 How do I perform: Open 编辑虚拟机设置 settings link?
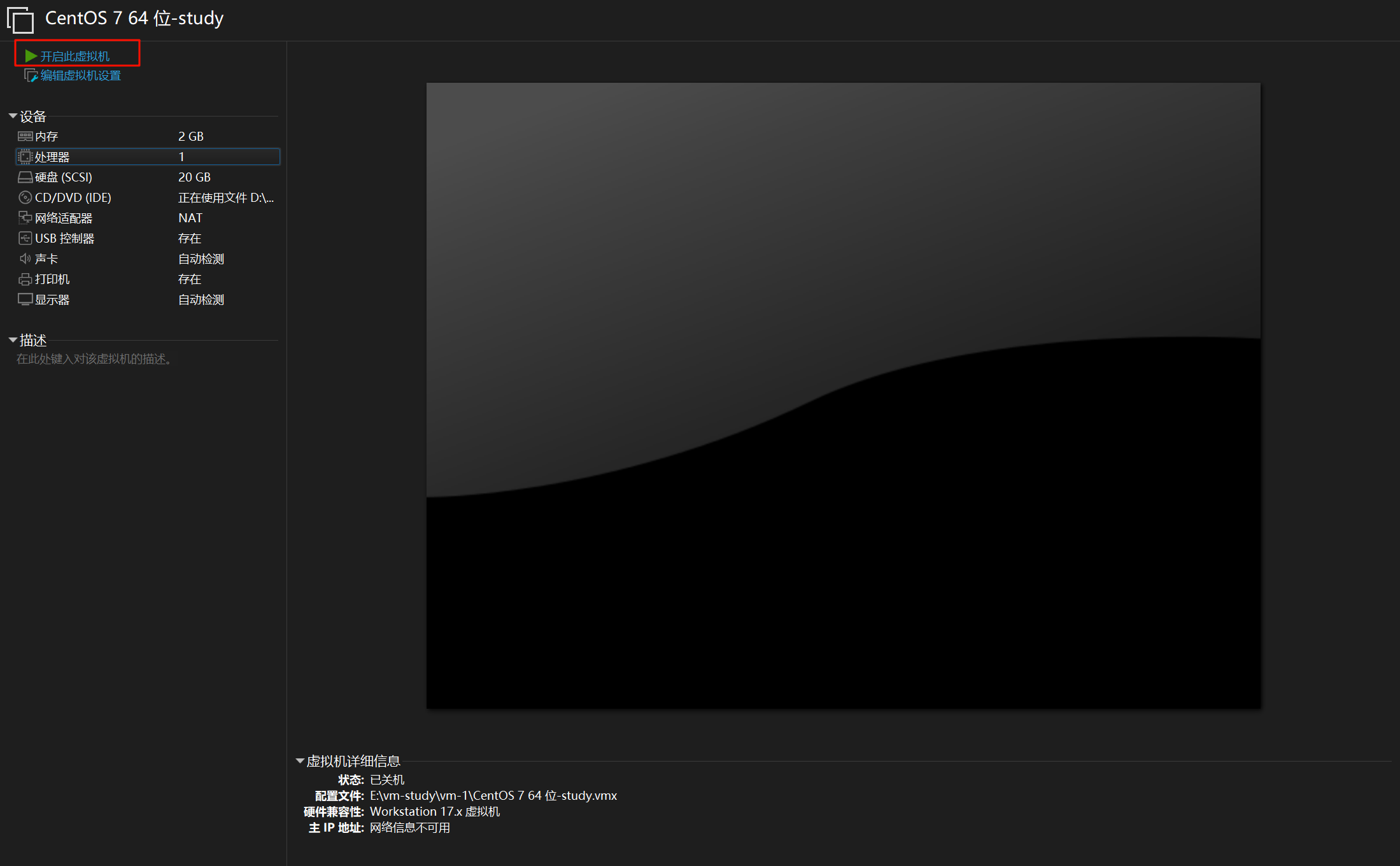tap(80, 76)
